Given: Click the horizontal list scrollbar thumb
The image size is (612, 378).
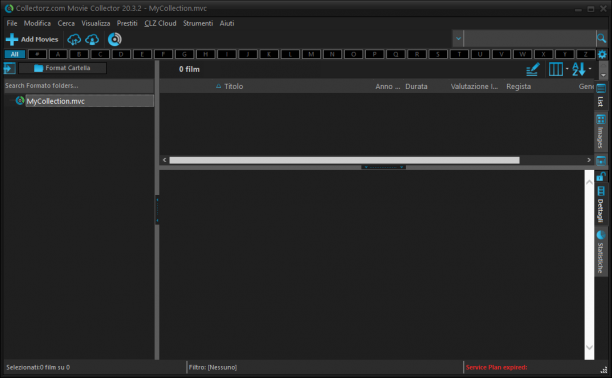Looking at the screenshot, I should pyautogui.click(x=344, y=160).
